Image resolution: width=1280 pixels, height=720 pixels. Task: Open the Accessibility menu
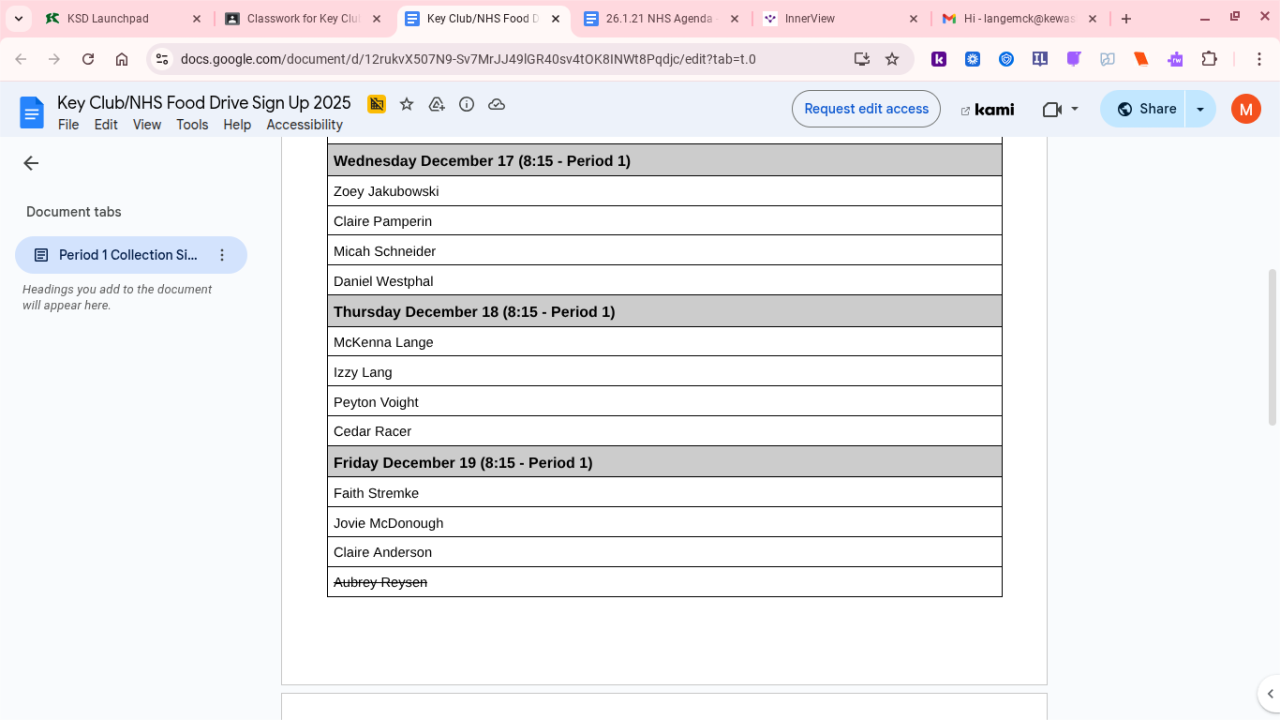point(304,125)
